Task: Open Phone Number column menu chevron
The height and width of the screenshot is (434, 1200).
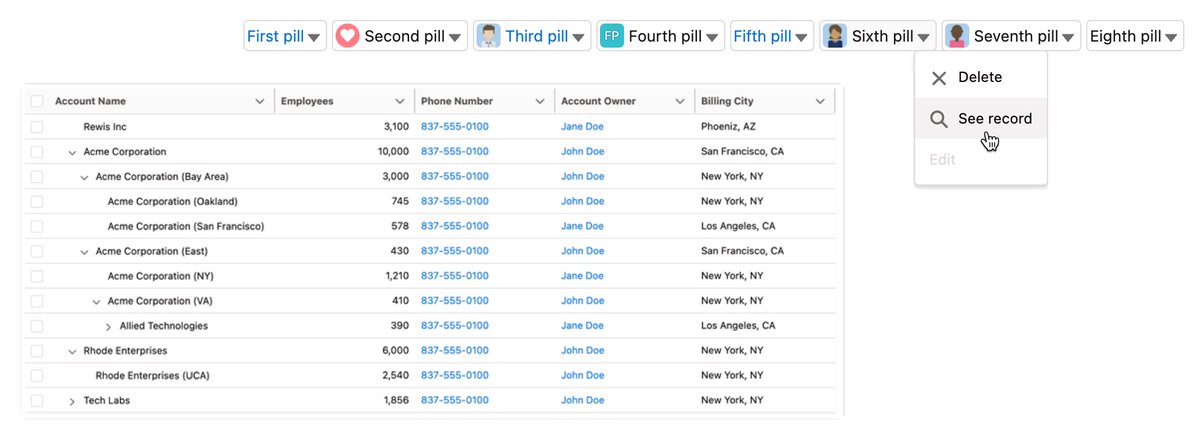Action: pyautogui.click(x=540, y=101)
